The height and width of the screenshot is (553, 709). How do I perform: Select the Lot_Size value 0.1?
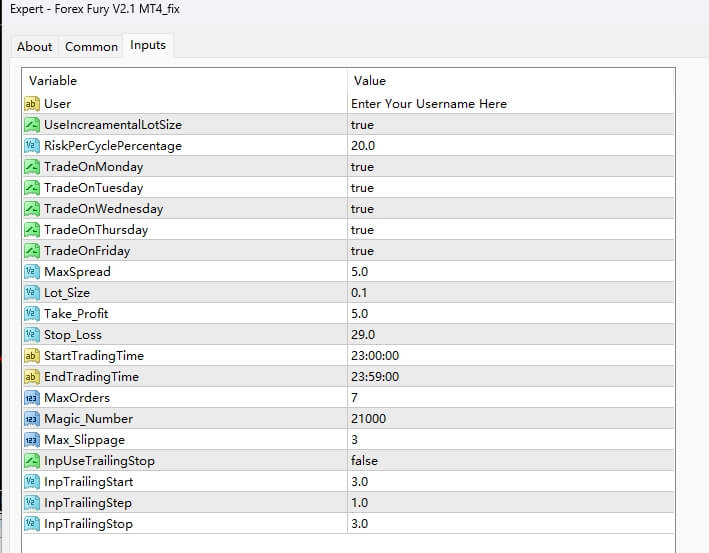pos(359,293)
